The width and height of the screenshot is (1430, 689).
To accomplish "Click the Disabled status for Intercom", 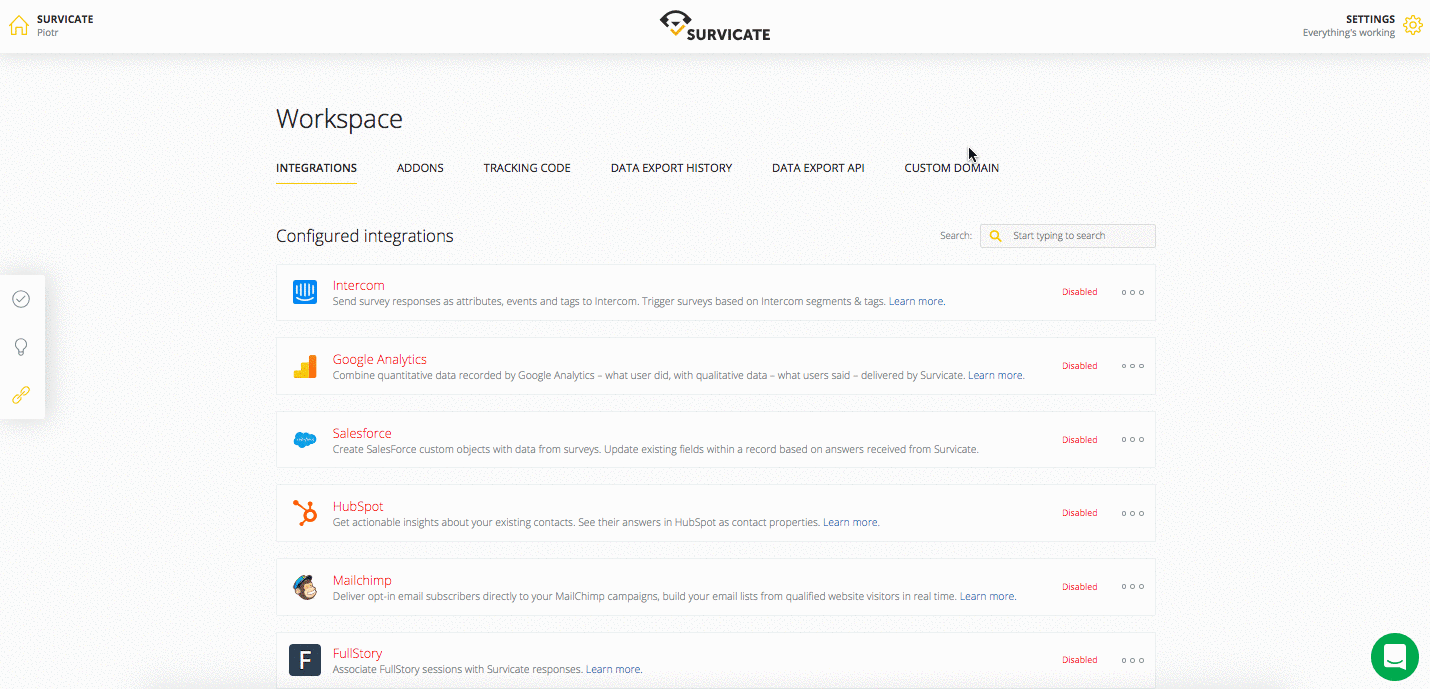I will pos(1079,292).
